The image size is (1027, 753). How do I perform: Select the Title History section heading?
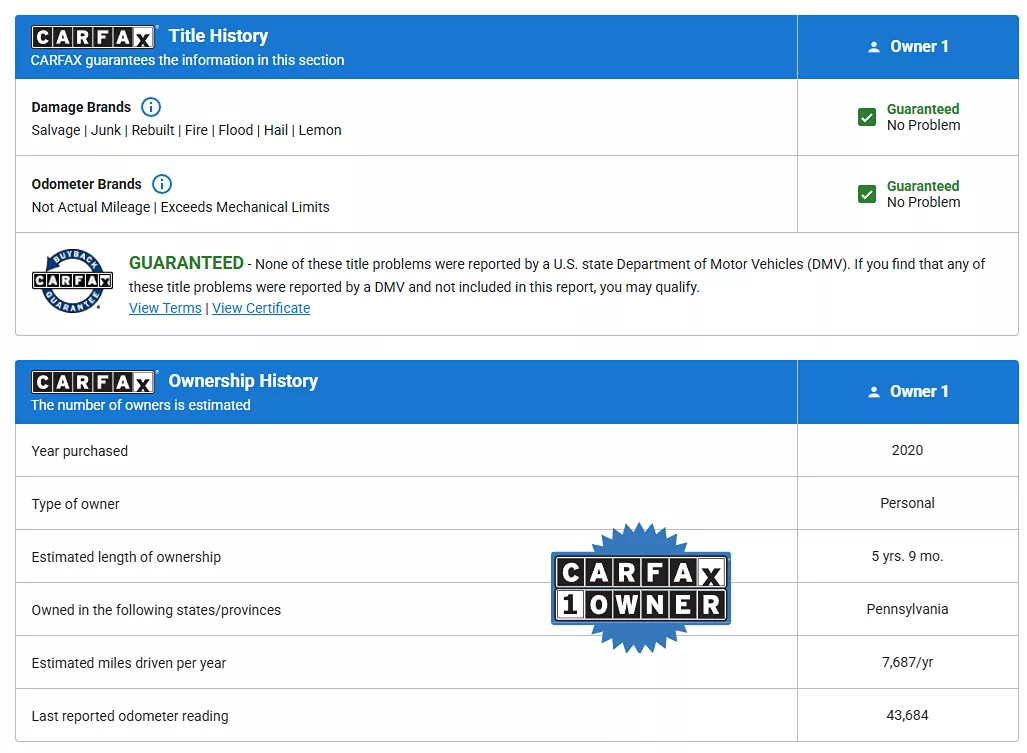pyautogui.click(x=218, y=36)
